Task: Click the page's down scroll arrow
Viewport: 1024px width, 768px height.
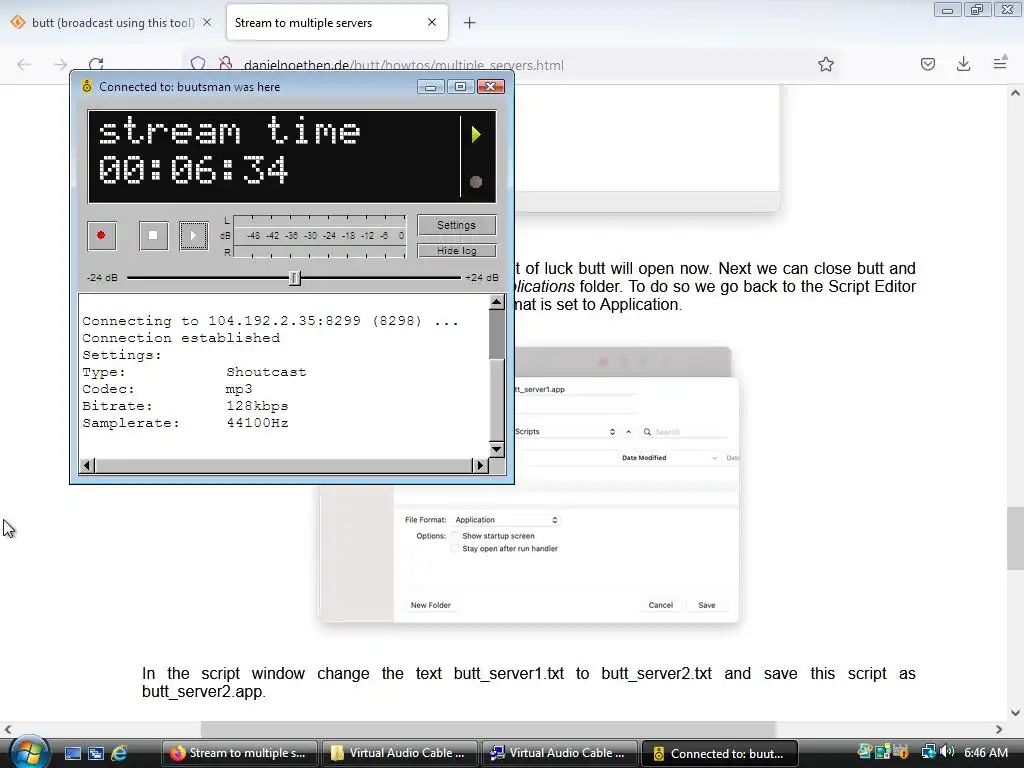Action: point(1015,712)
